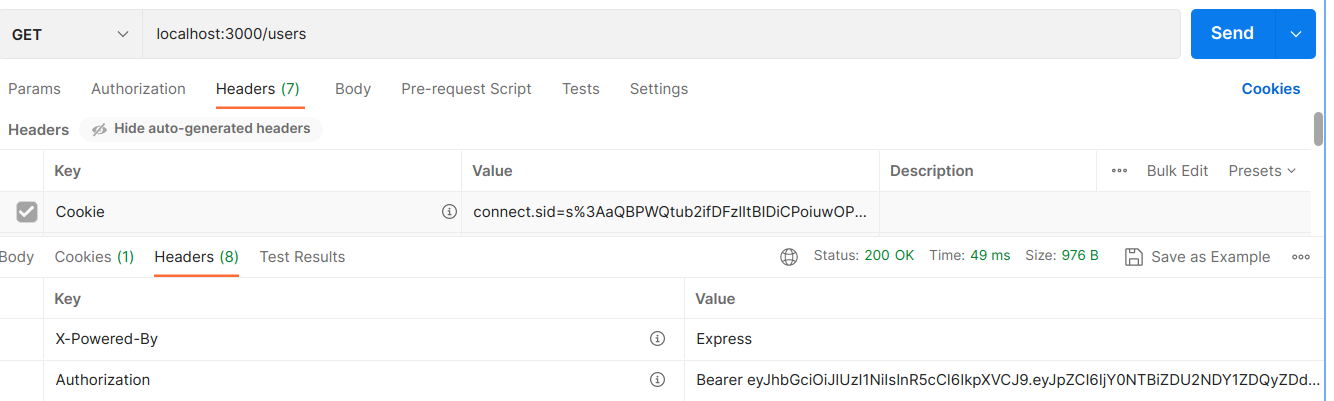
Task: Click the vertical scrollbar on the right
Action: pos(1318,130)
